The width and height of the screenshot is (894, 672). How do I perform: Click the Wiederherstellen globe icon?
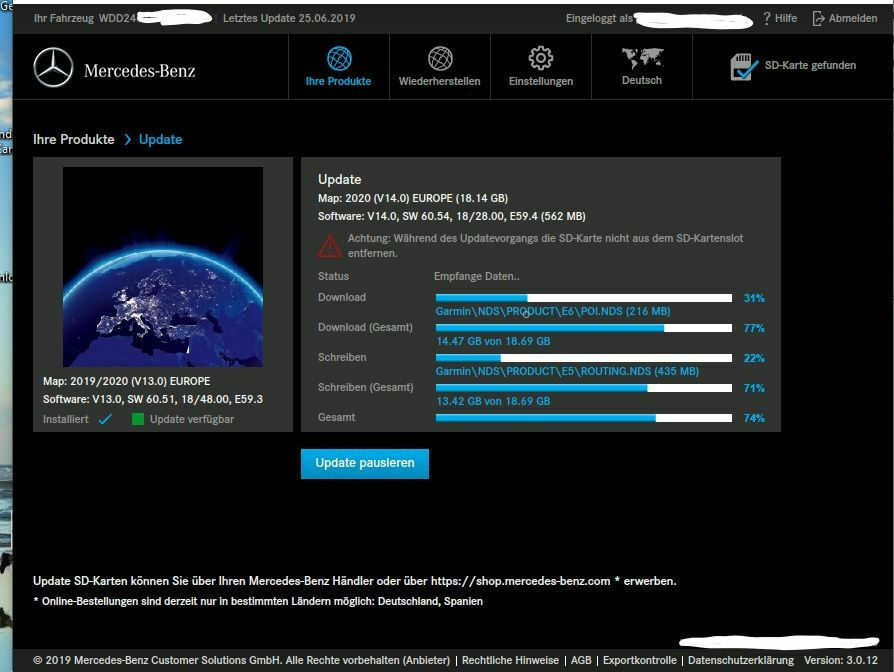pyautogui.click(x=440, y=58)
